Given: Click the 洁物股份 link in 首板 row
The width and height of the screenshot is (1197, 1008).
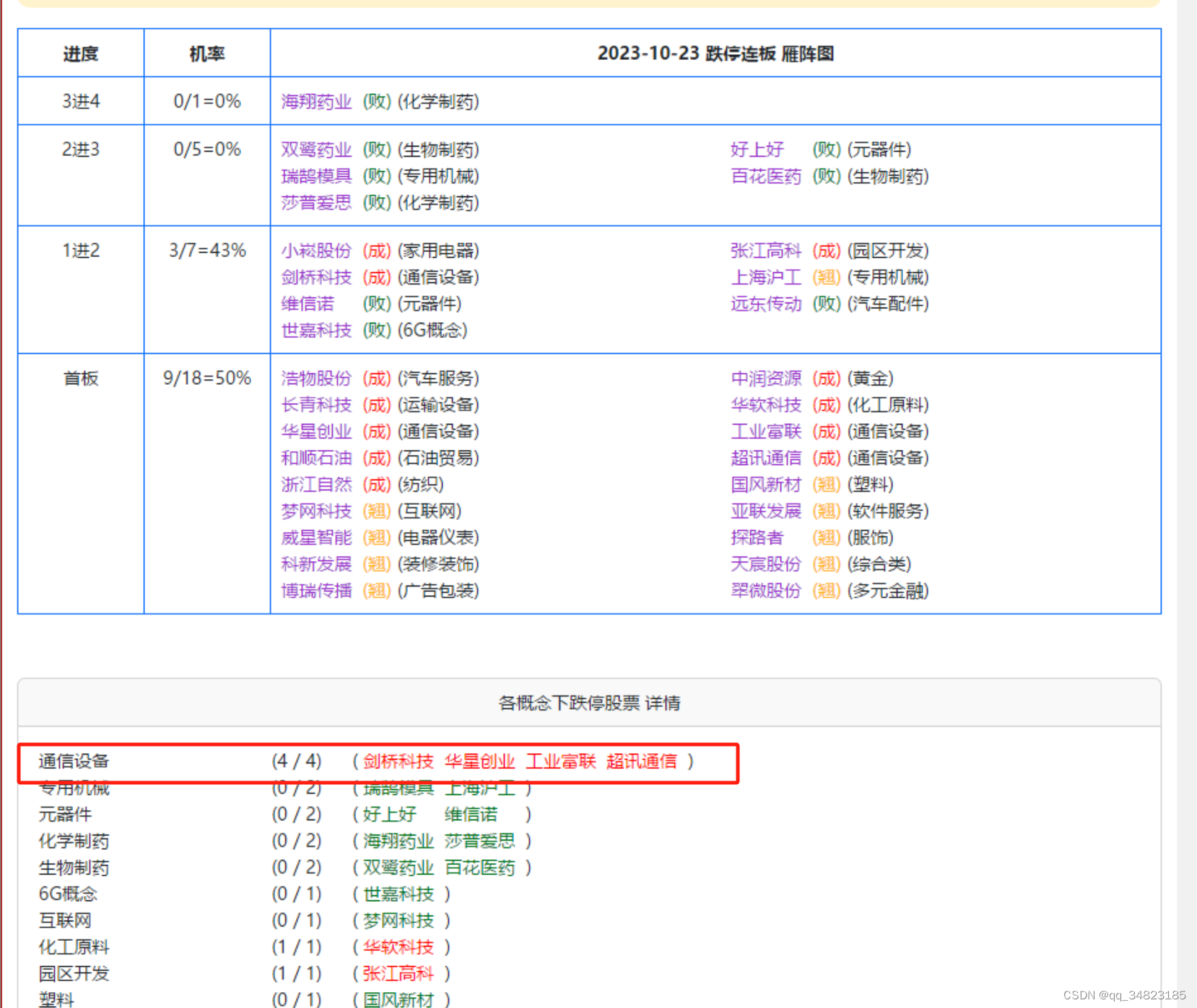Looking at the screenshot, I should click(316, 378).
